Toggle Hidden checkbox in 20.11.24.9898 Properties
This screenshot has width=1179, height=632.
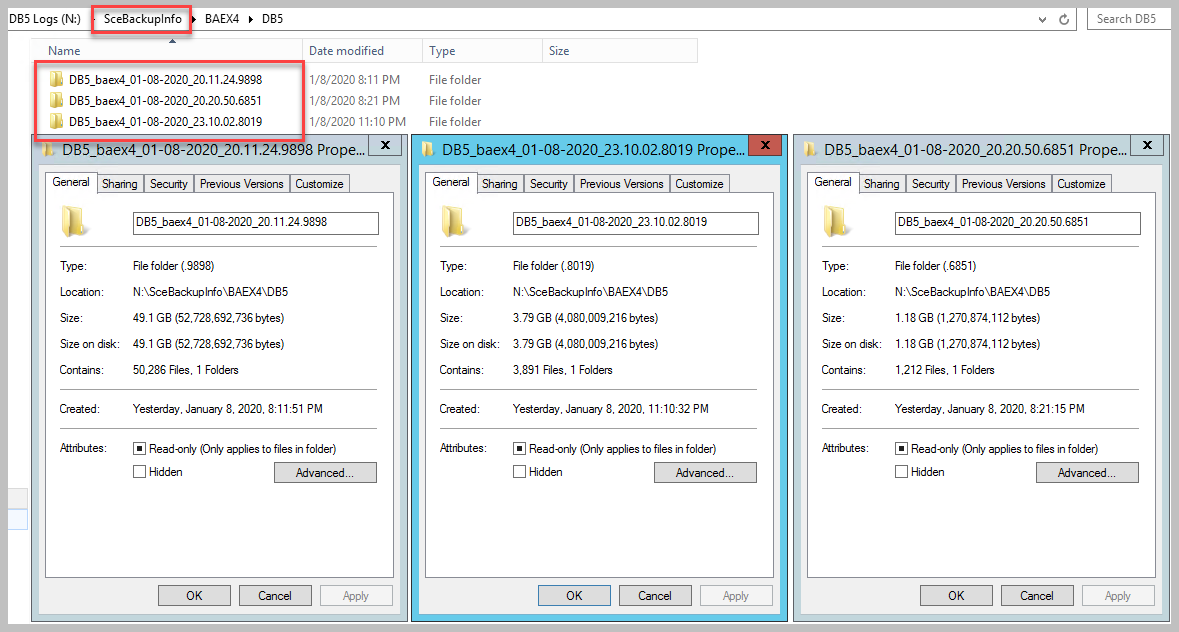coord(139,472)
